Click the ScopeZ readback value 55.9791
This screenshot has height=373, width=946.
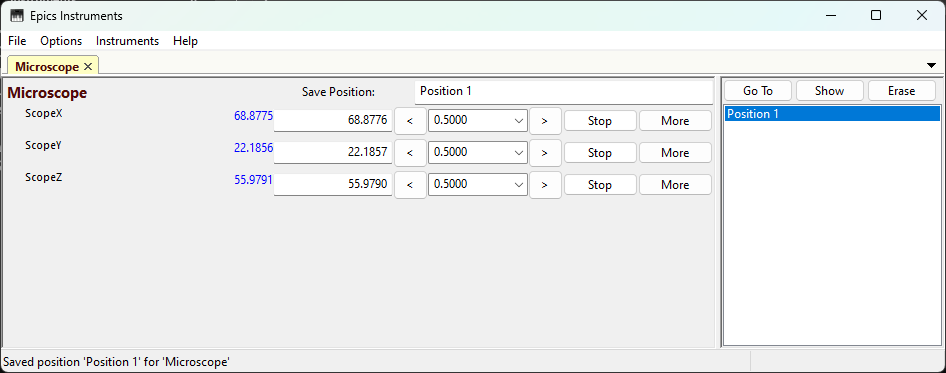(x=253, y=179)
